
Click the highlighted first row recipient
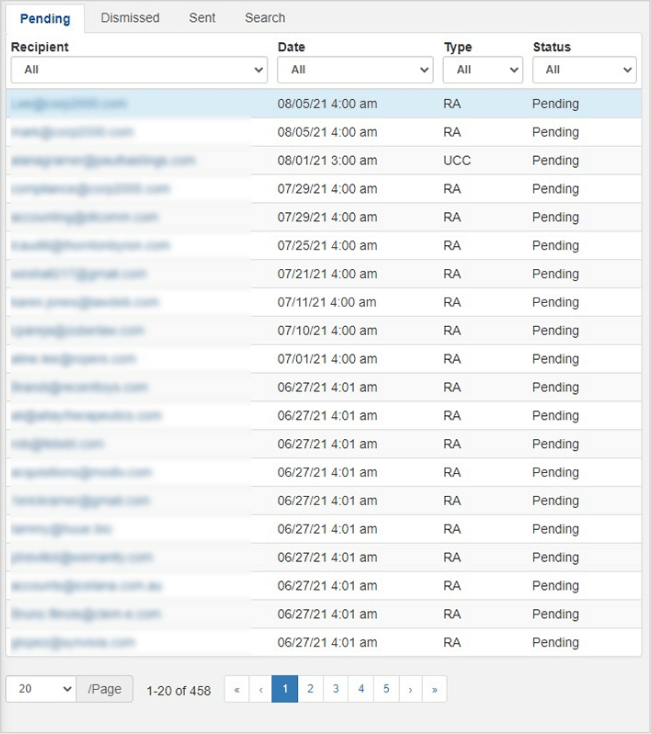tap(70, 104)
